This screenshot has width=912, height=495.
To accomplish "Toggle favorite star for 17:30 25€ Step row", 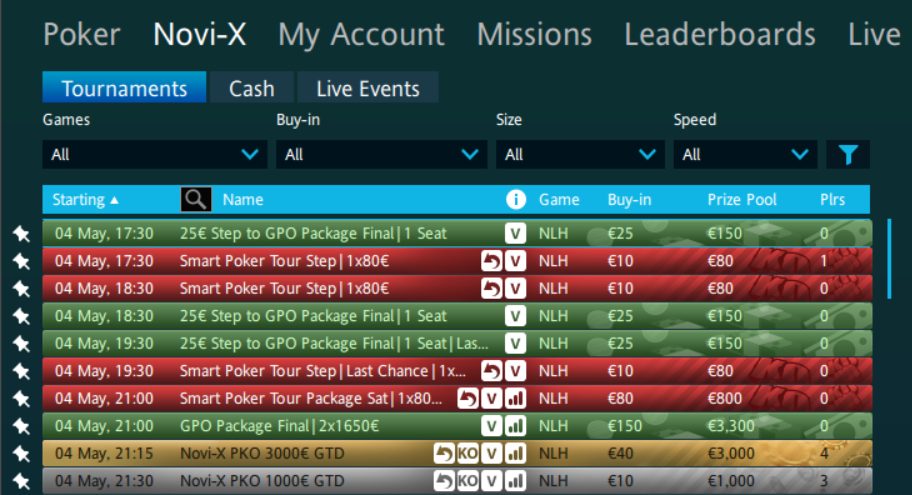I will 21,233.
